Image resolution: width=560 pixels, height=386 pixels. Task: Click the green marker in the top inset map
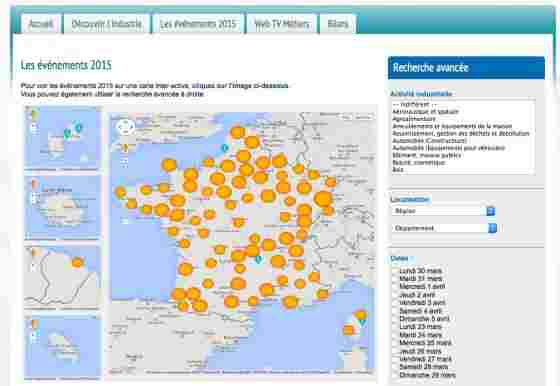point(67,134)
